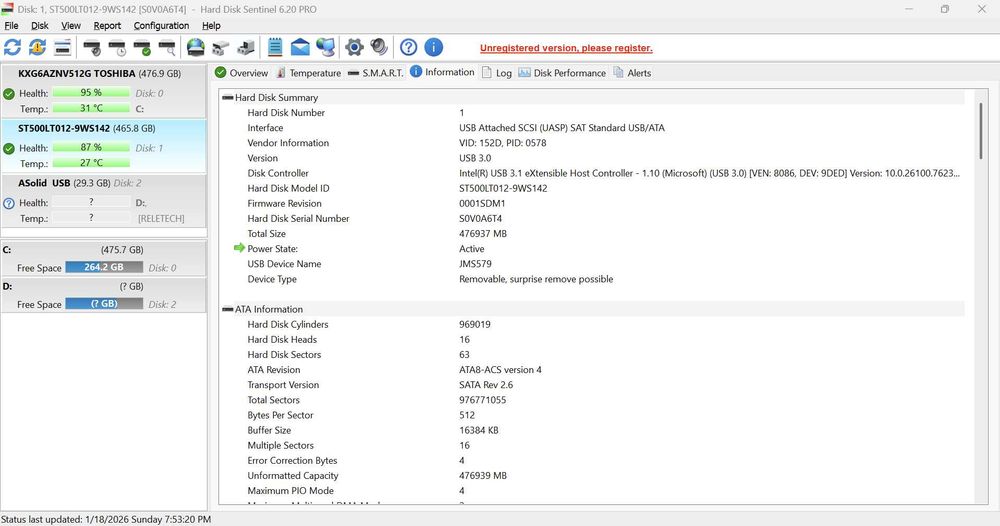Image resolution: width=1000 pixels, height=526 pixels.
Task: Collapse the Hard Disk Summary section
Action: click(x=227, y=98)
